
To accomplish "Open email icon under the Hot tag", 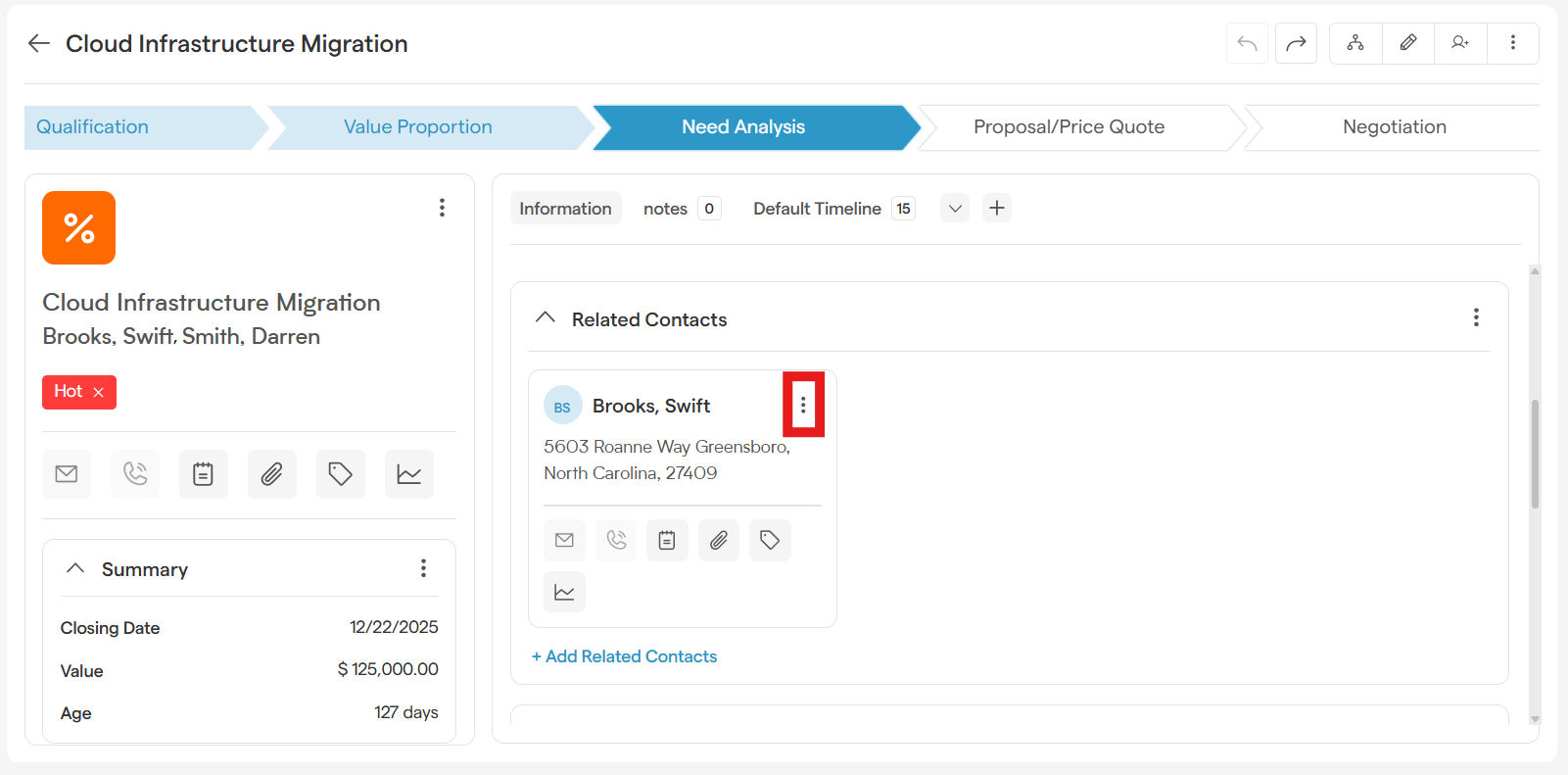I will pos(67,474).
